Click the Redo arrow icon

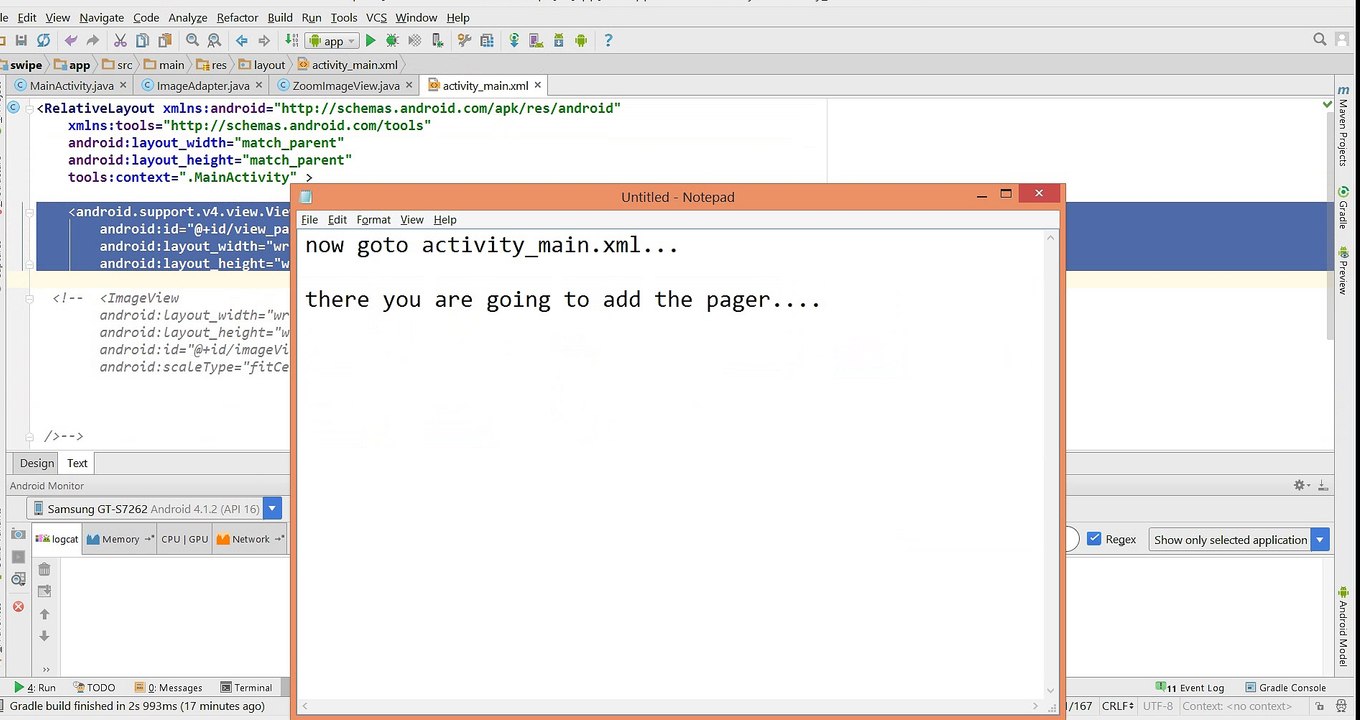tap(93, 41)
